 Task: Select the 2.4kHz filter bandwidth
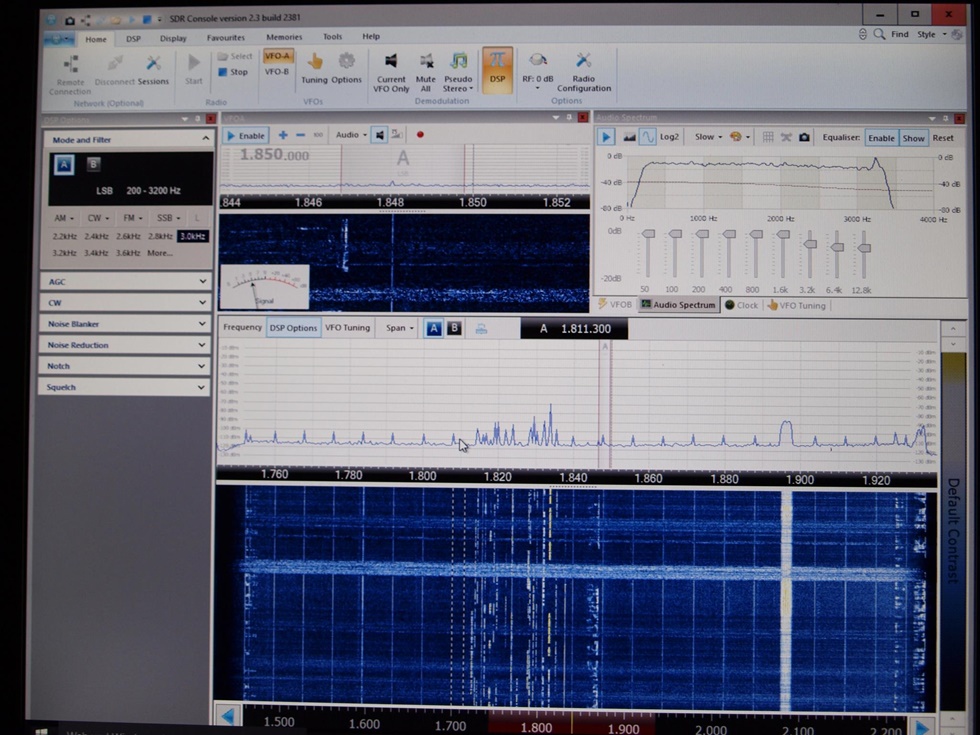(96, 236)
